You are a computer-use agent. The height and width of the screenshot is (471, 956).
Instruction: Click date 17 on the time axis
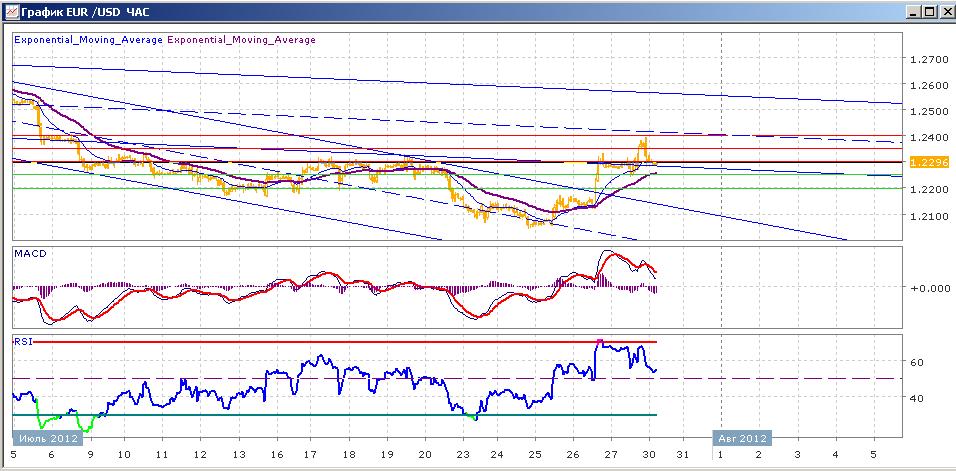point(311,455)
